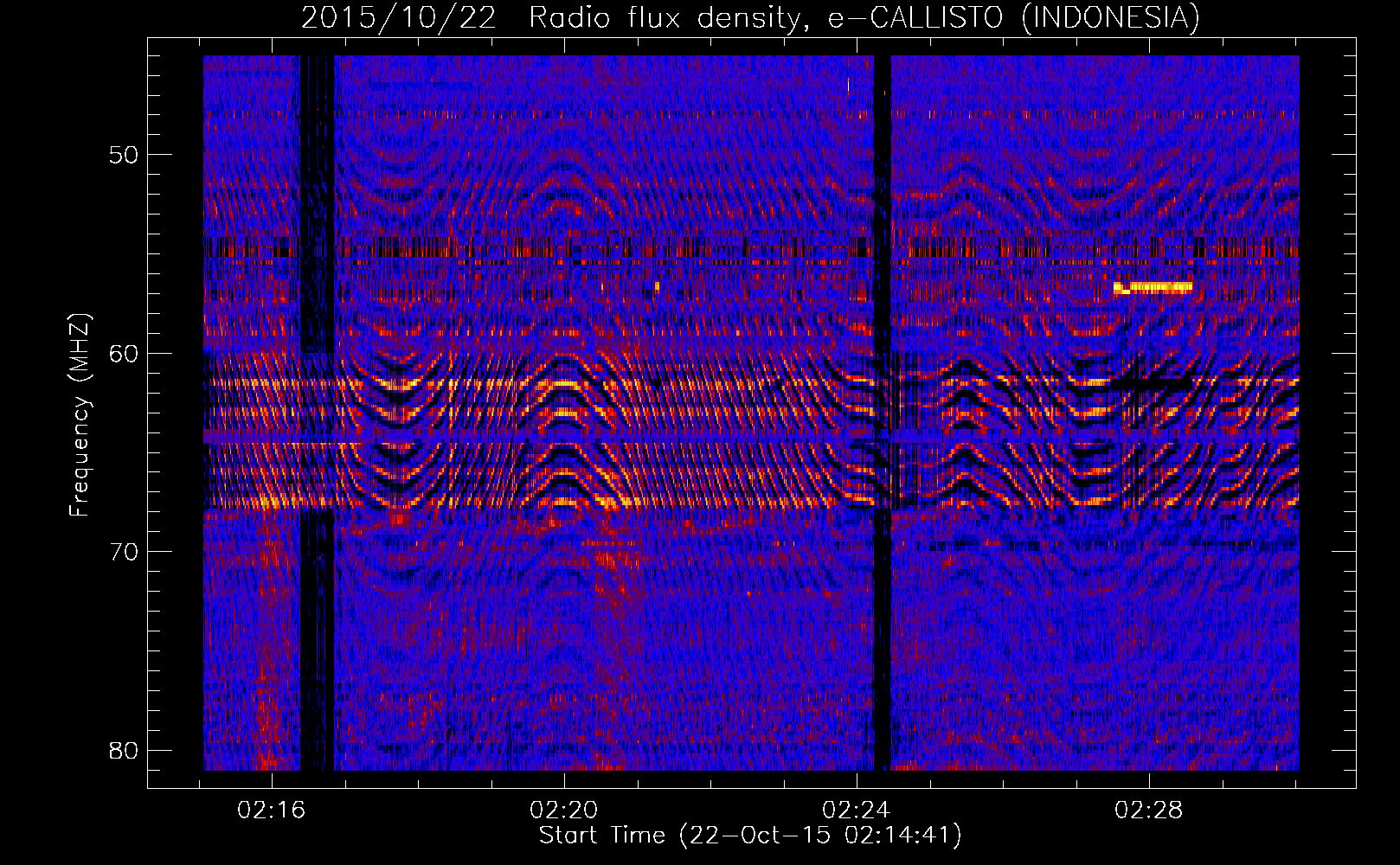The image size is (1400, 865).
Task: Click the plot title 'Radio flux density, e-CALLISTO (INDONESIA)'
Action: click(x=864, y=17)
